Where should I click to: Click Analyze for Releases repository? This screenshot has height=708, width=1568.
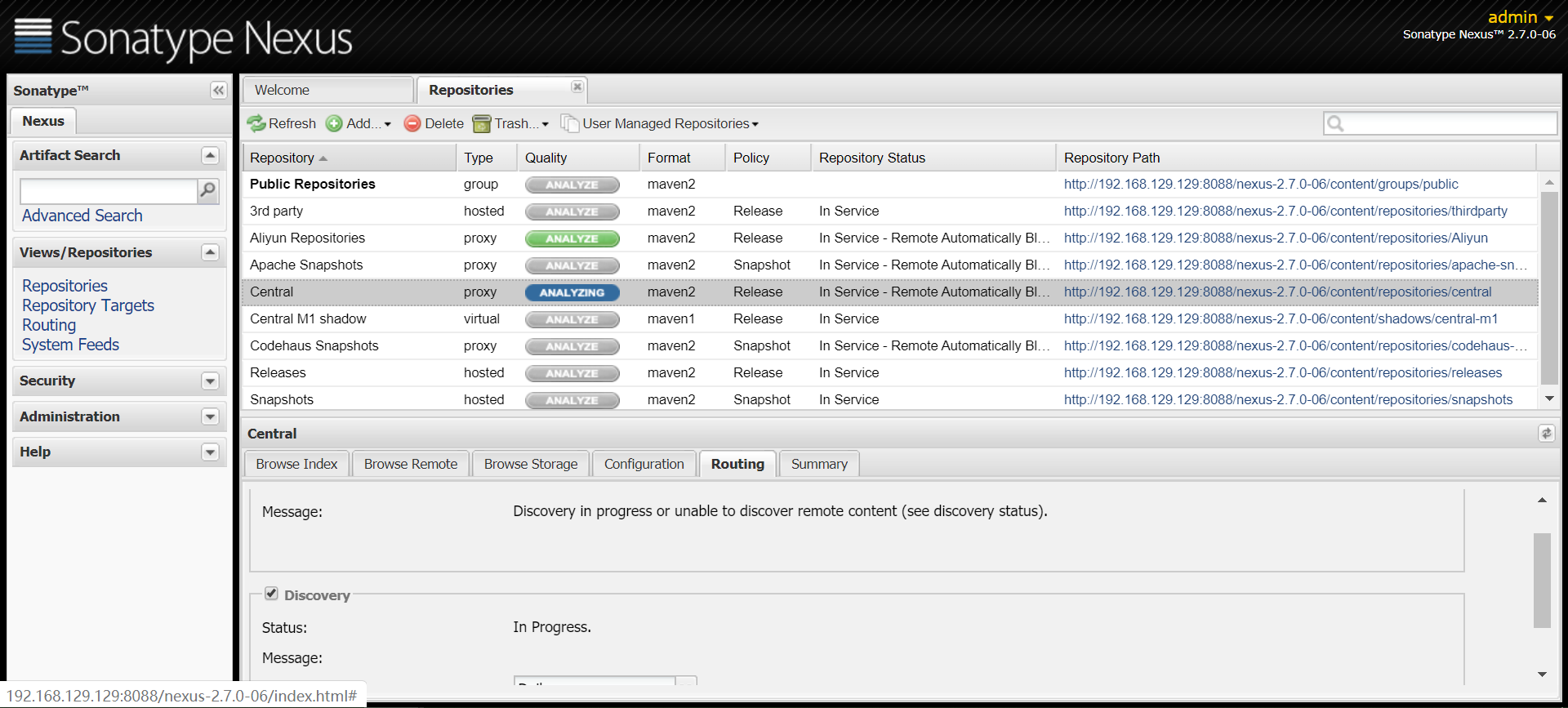click(572, 374)
